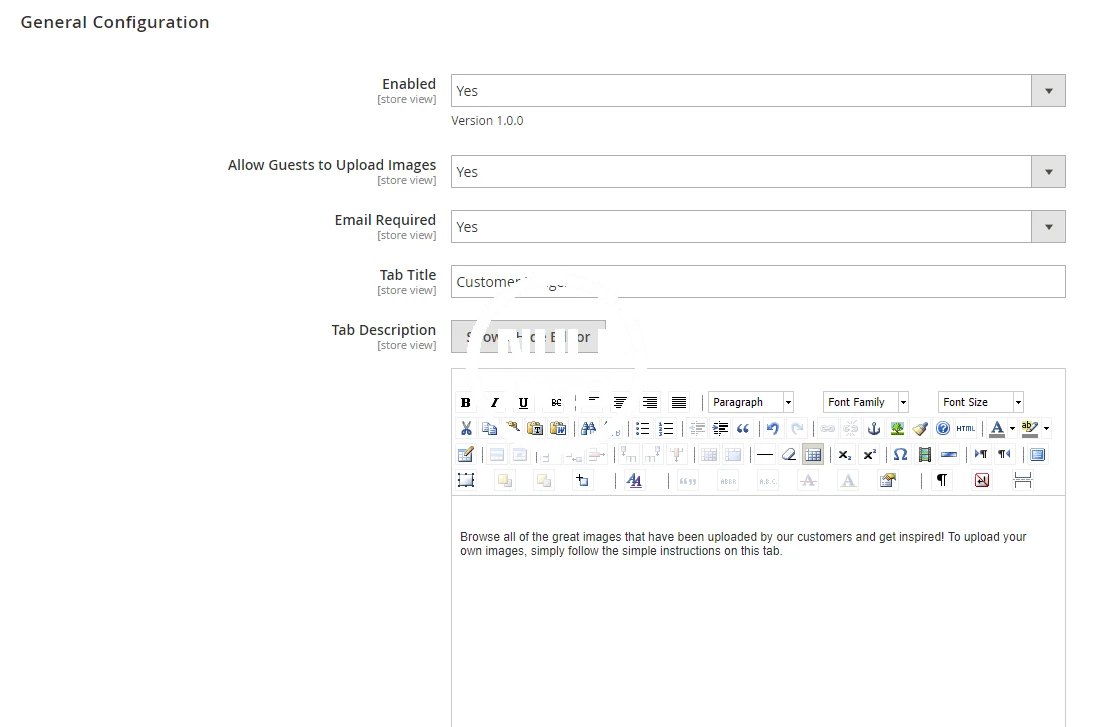Open the Paragraph format dropdown
The image size is (1114, 727).
750,403
